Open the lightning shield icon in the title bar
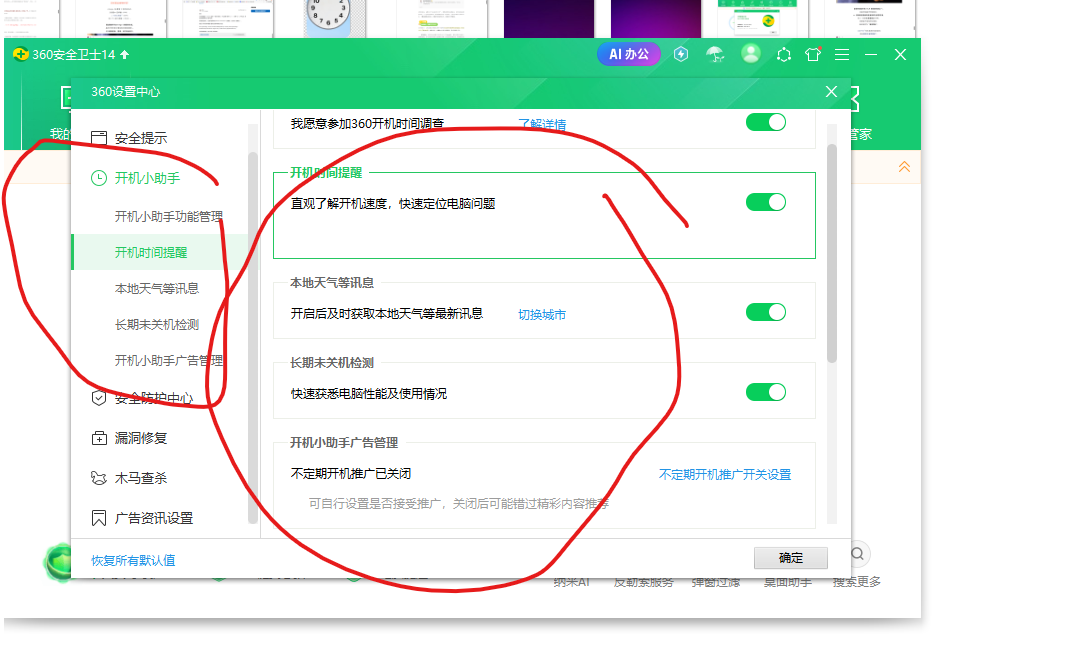The height and width of the screenshot is (656, 1078). [x=681, y=54]
